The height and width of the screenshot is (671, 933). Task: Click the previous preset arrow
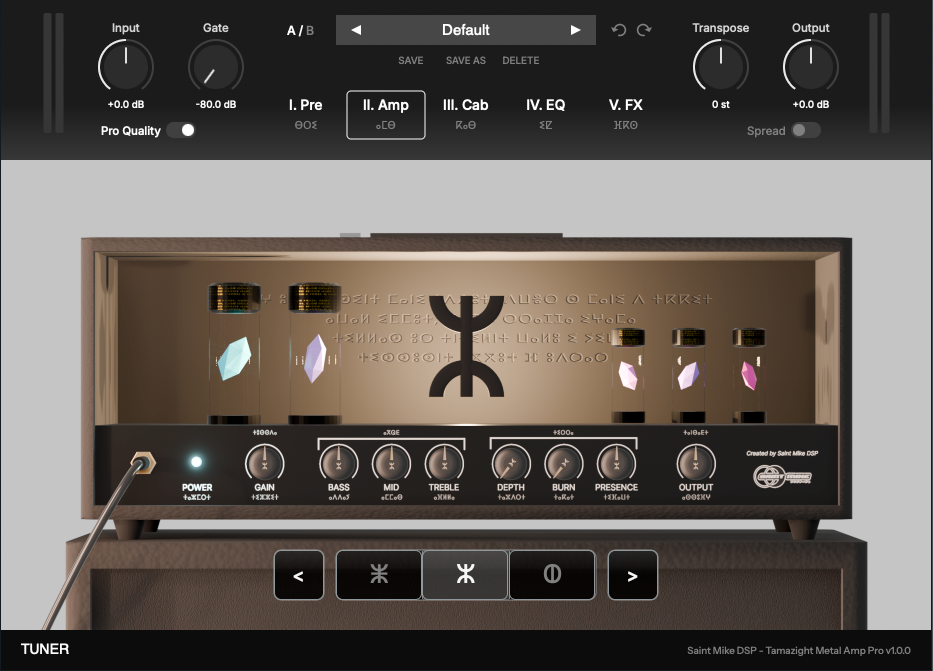[x=357, y=30]
